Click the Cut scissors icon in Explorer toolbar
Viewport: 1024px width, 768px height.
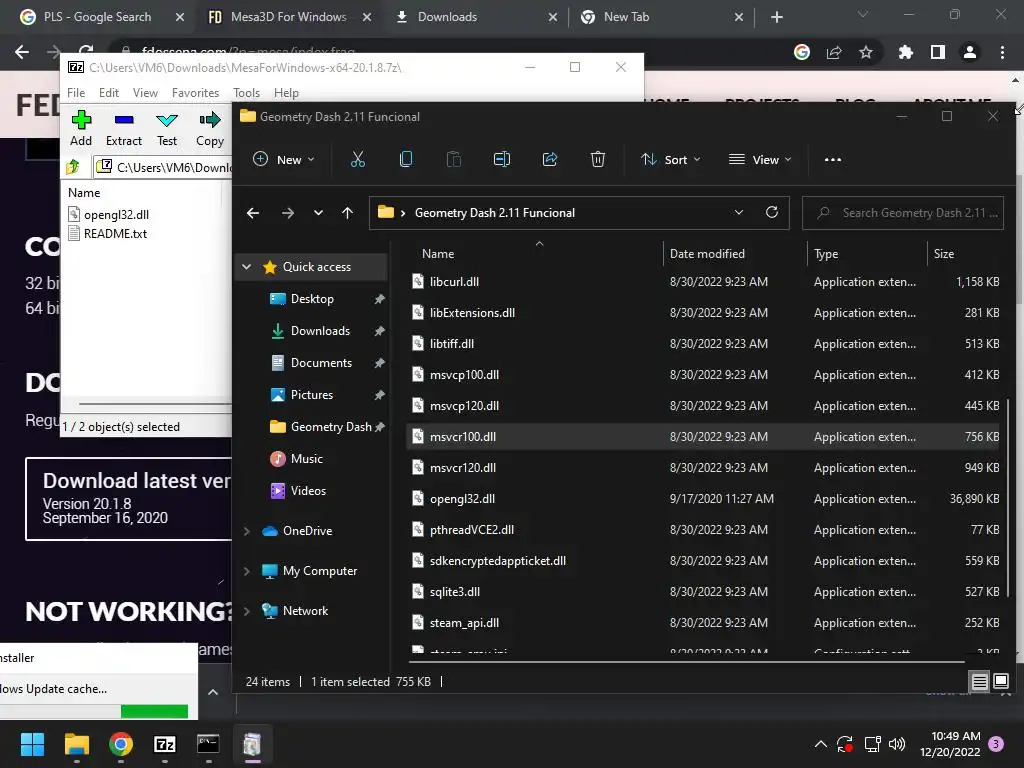pyautogui.click(x=358, y=159)
